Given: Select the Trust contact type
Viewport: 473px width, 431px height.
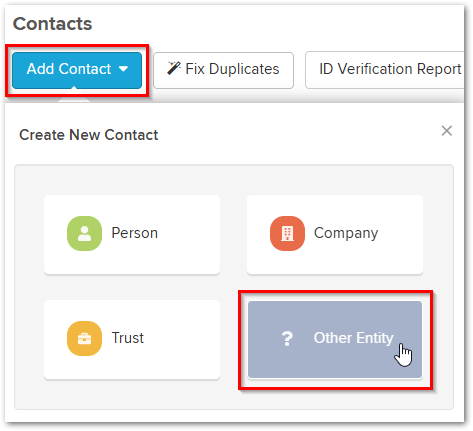Looking at the screenshot, I should [132, 339].
